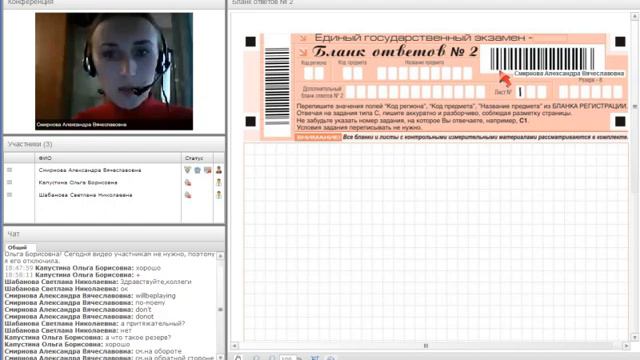Screen dimensions: 640x360
Task: Open row menu icon for Смирнова Александра Вячеславовна
Action: [x=9, y=170]
